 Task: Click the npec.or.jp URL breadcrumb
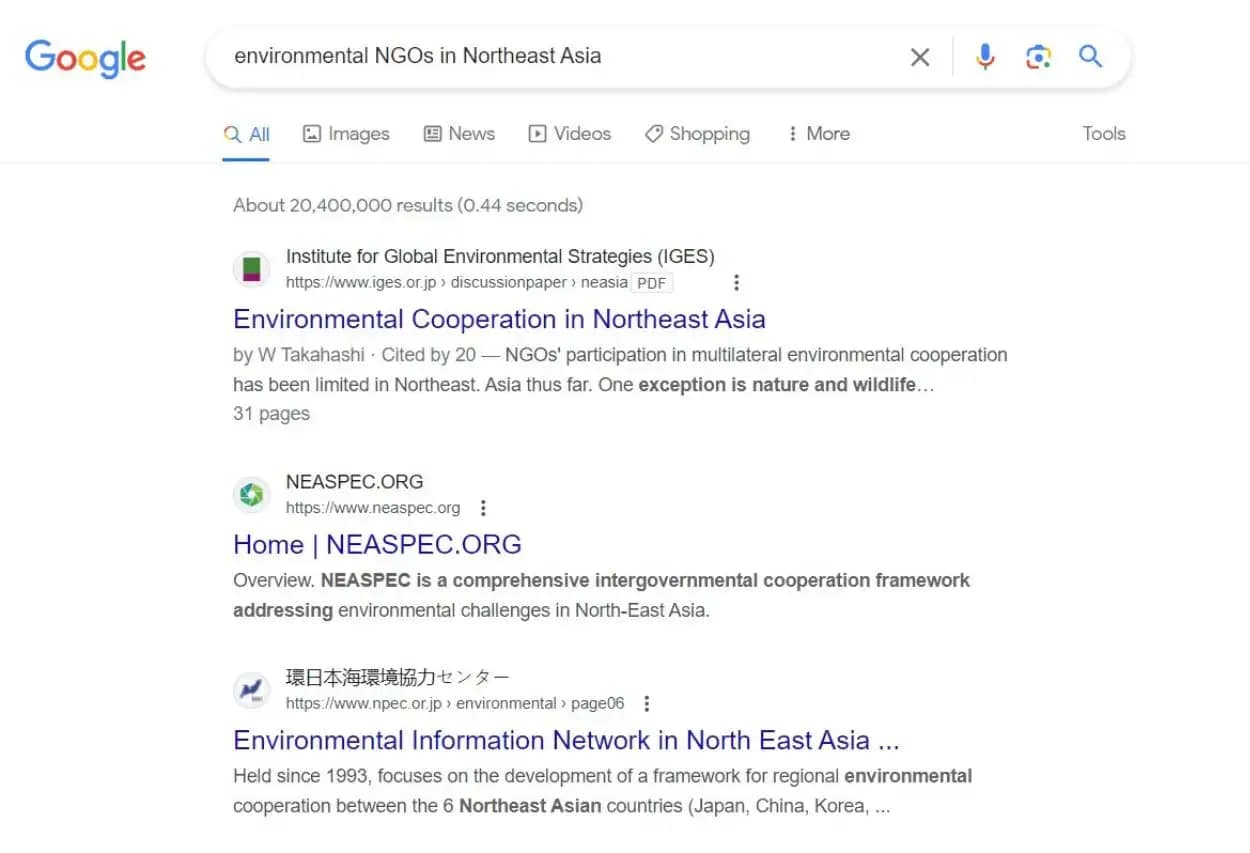(455, 704)
